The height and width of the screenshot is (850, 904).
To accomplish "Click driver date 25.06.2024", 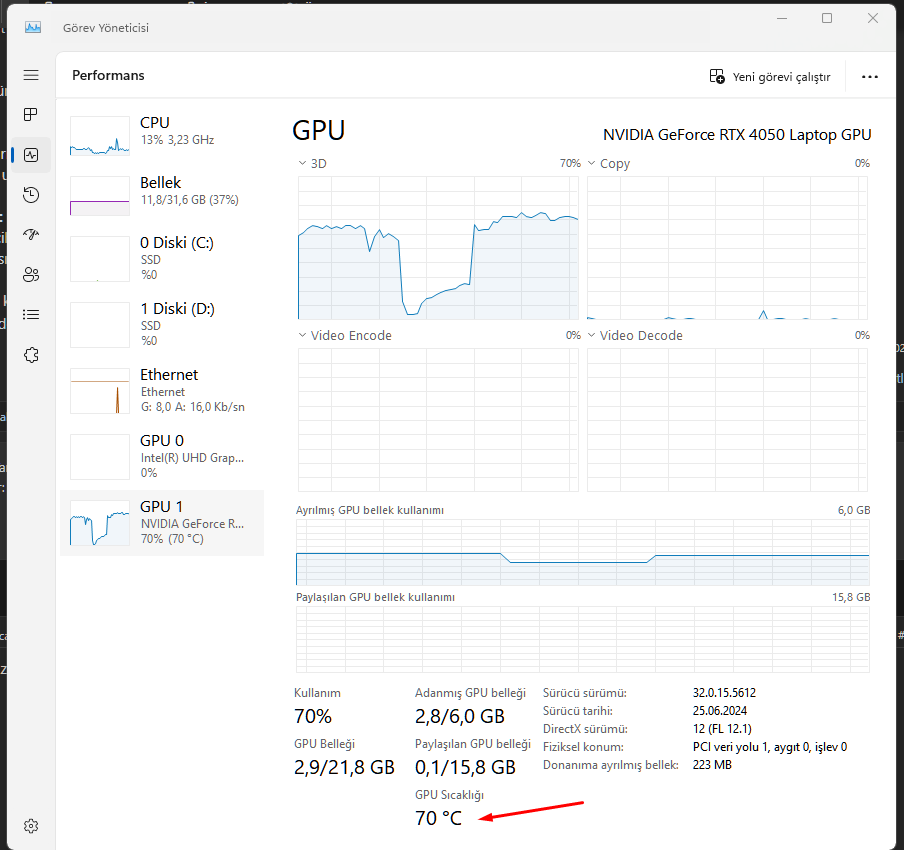I will (x=720, y=710).
